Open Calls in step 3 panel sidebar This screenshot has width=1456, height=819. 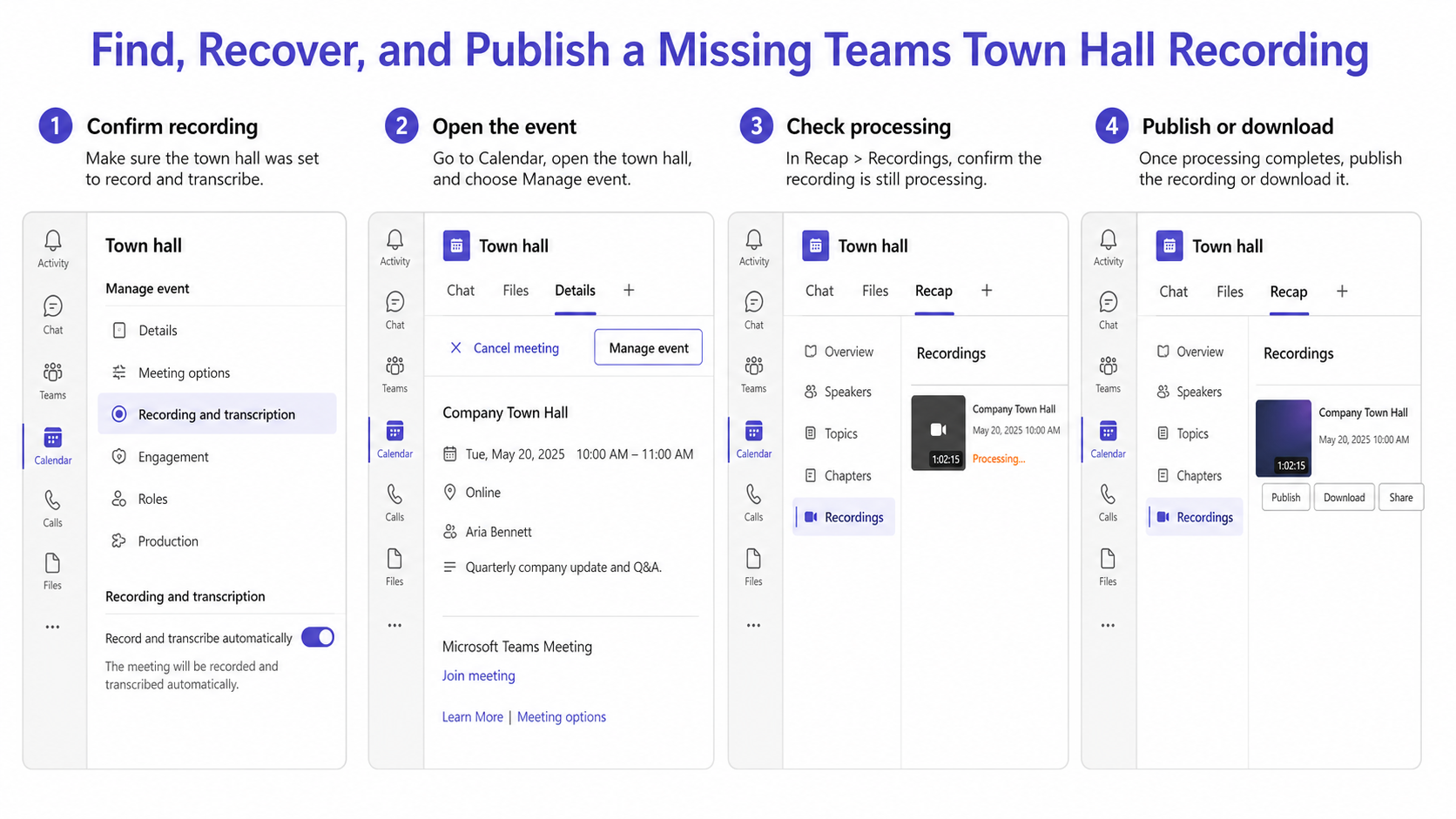click(754, 503)
